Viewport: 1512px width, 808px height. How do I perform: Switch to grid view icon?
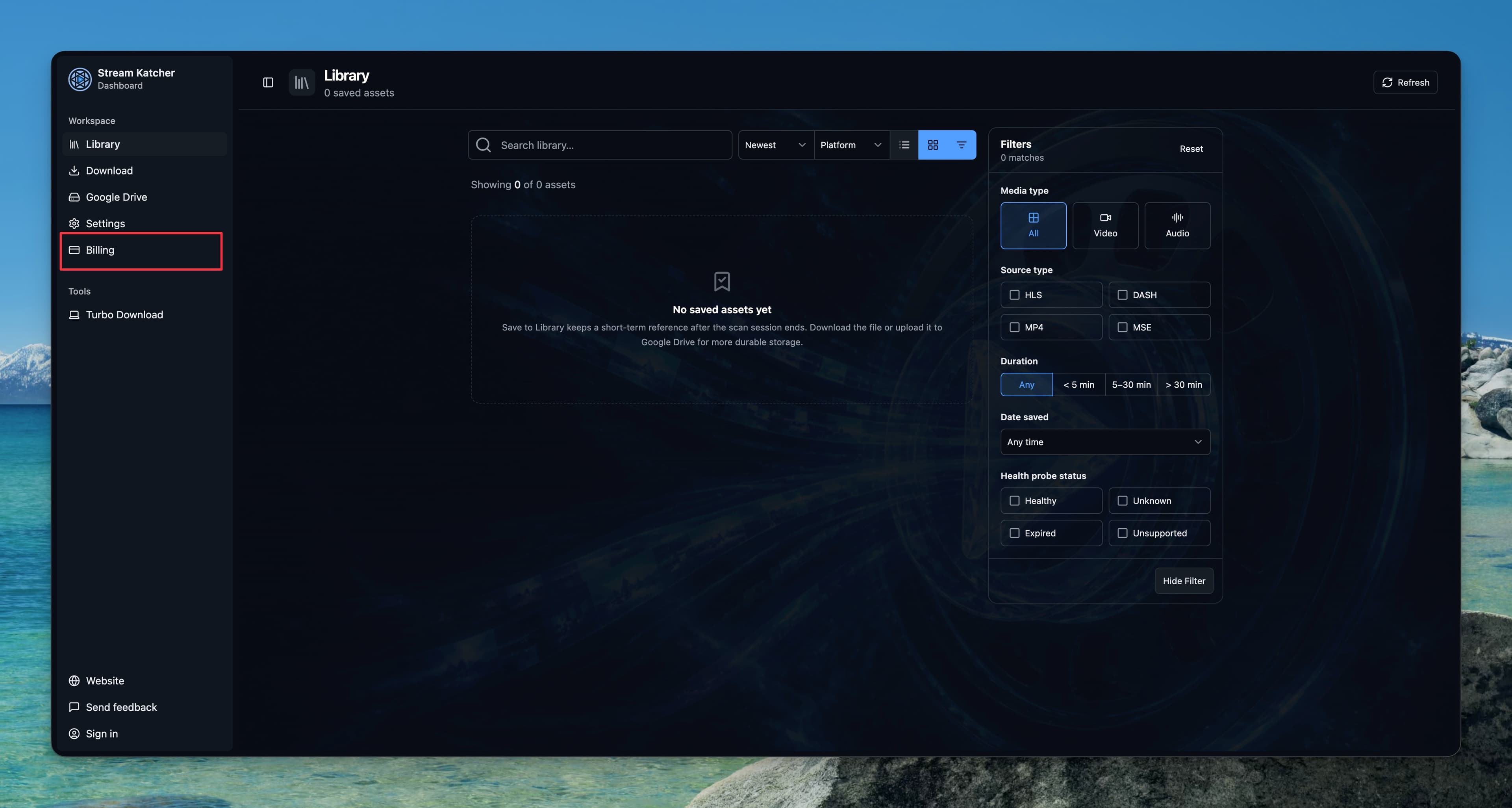[933, 145]
